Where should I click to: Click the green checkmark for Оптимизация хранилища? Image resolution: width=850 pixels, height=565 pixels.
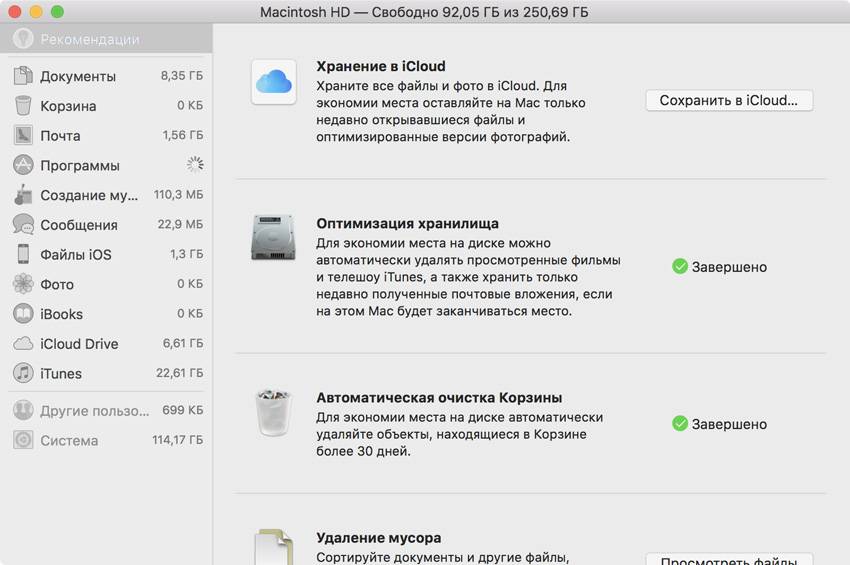point(680,267)
